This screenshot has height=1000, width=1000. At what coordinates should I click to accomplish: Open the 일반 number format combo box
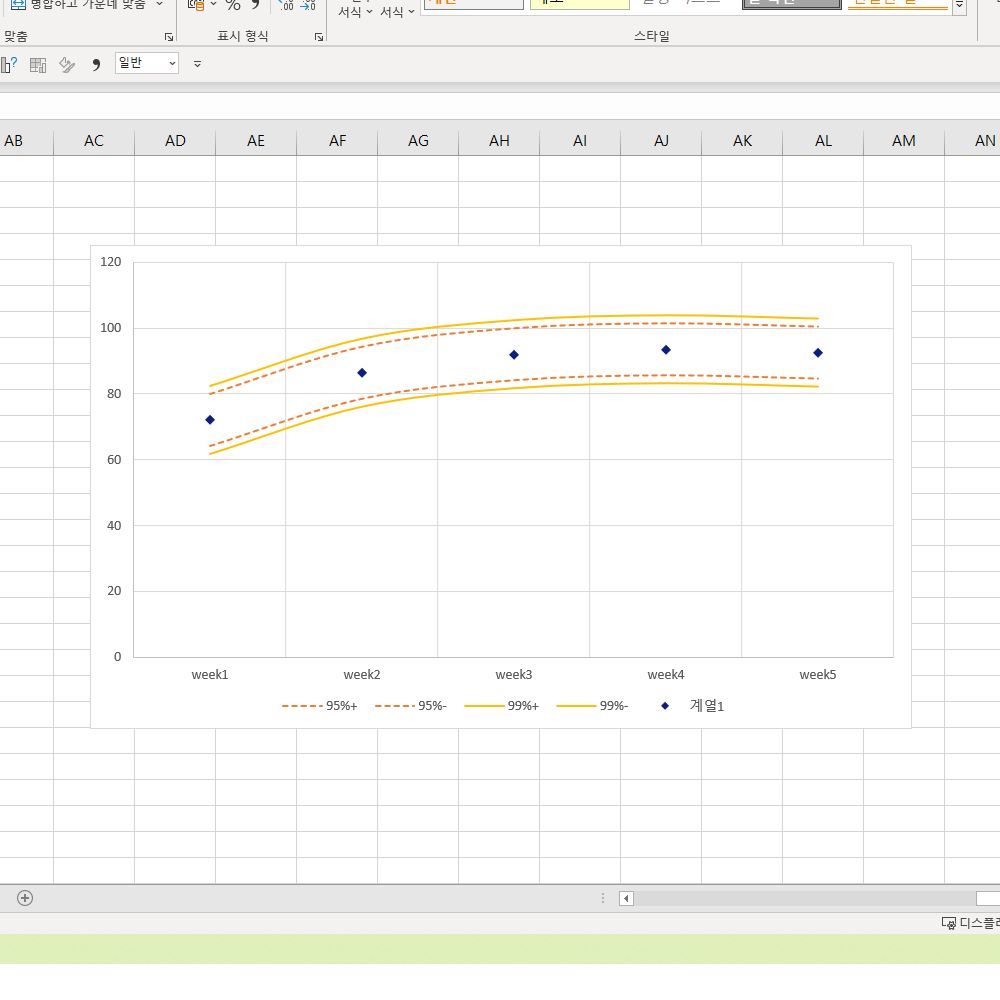[147, 63]
